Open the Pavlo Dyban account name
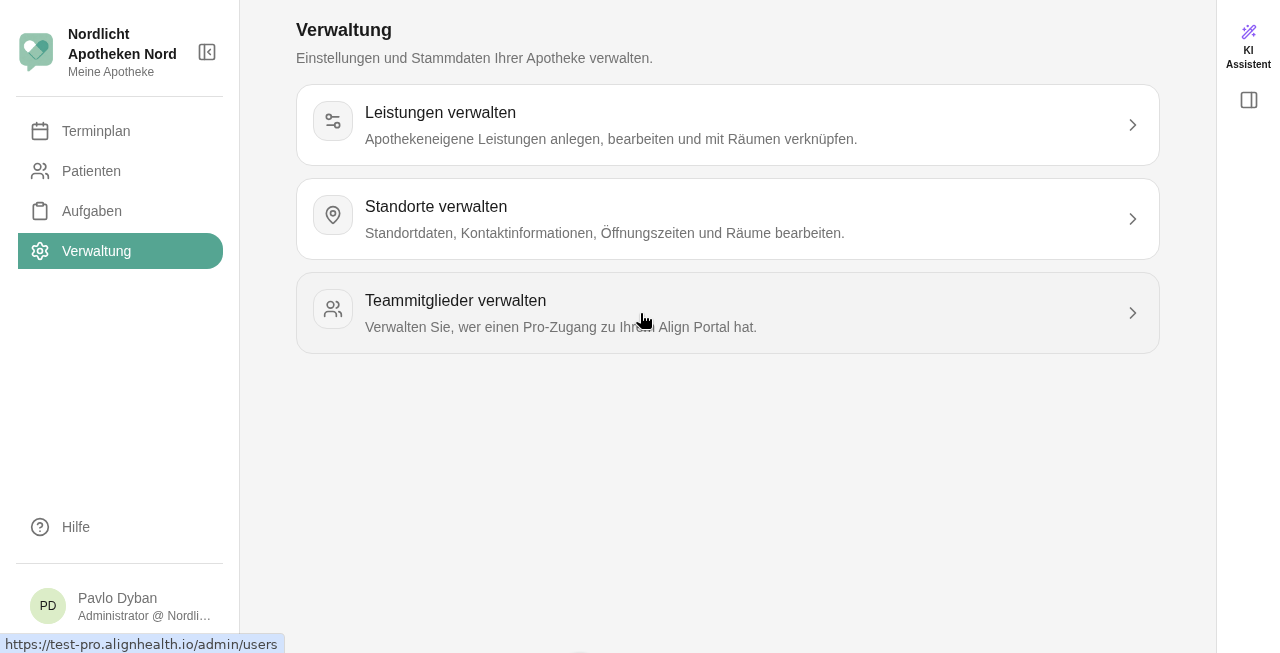This screenshot has height=653, width=1280. click(x=117, y=598)
